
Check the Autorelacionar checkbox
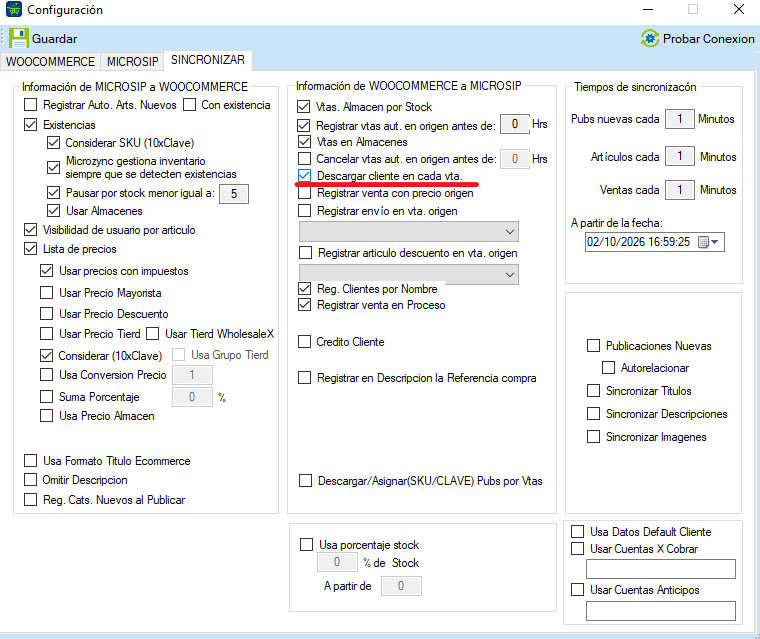tap(608, 367)
